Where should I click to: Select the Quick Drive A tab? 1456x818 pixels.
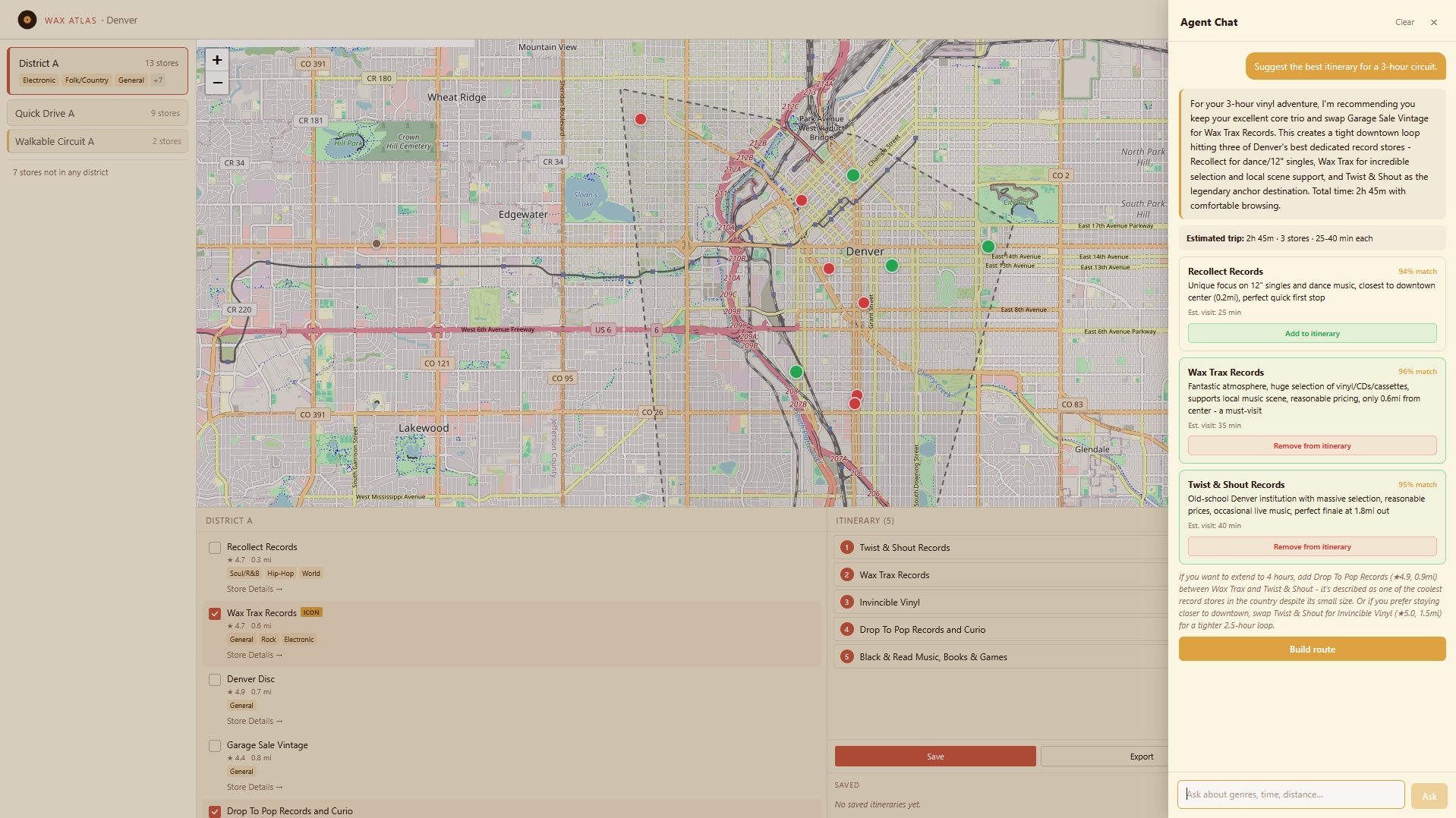(x=98, y=113)
